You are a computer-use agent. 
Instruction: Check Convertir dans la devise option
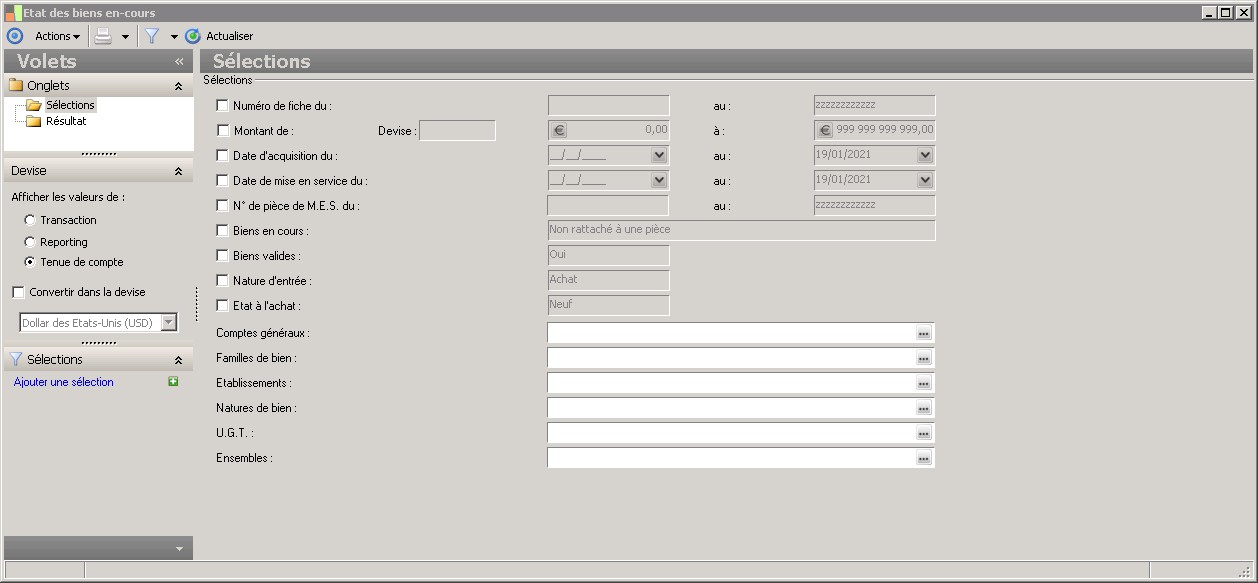coord(18,292)
